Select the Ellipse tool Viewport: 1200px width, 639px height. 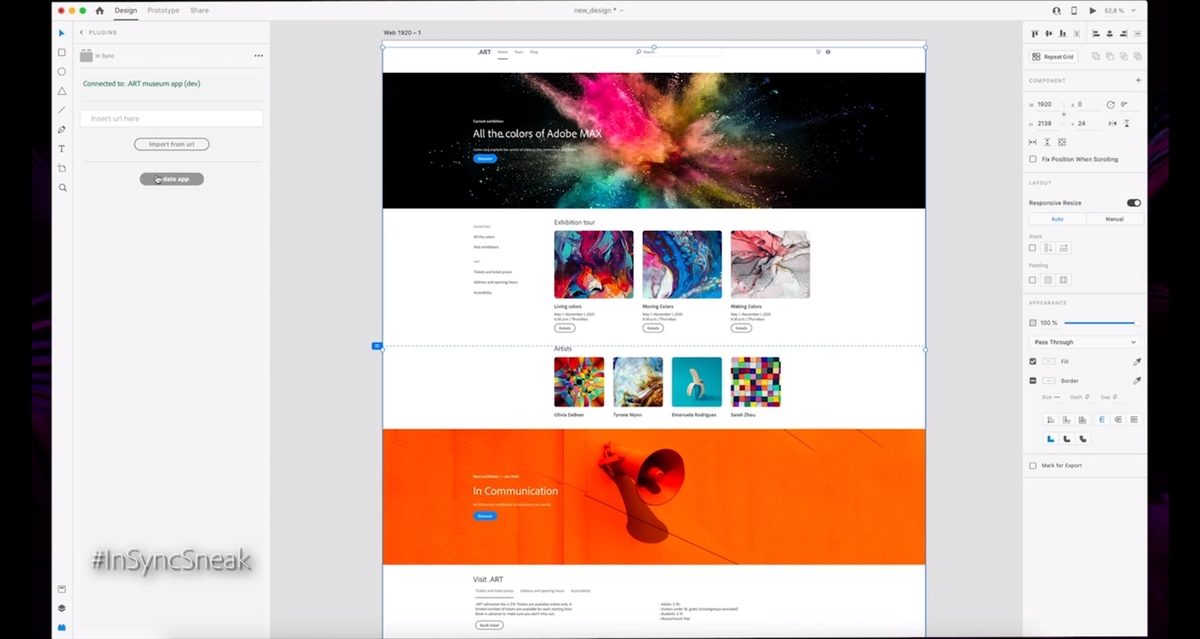click(61, 72)
